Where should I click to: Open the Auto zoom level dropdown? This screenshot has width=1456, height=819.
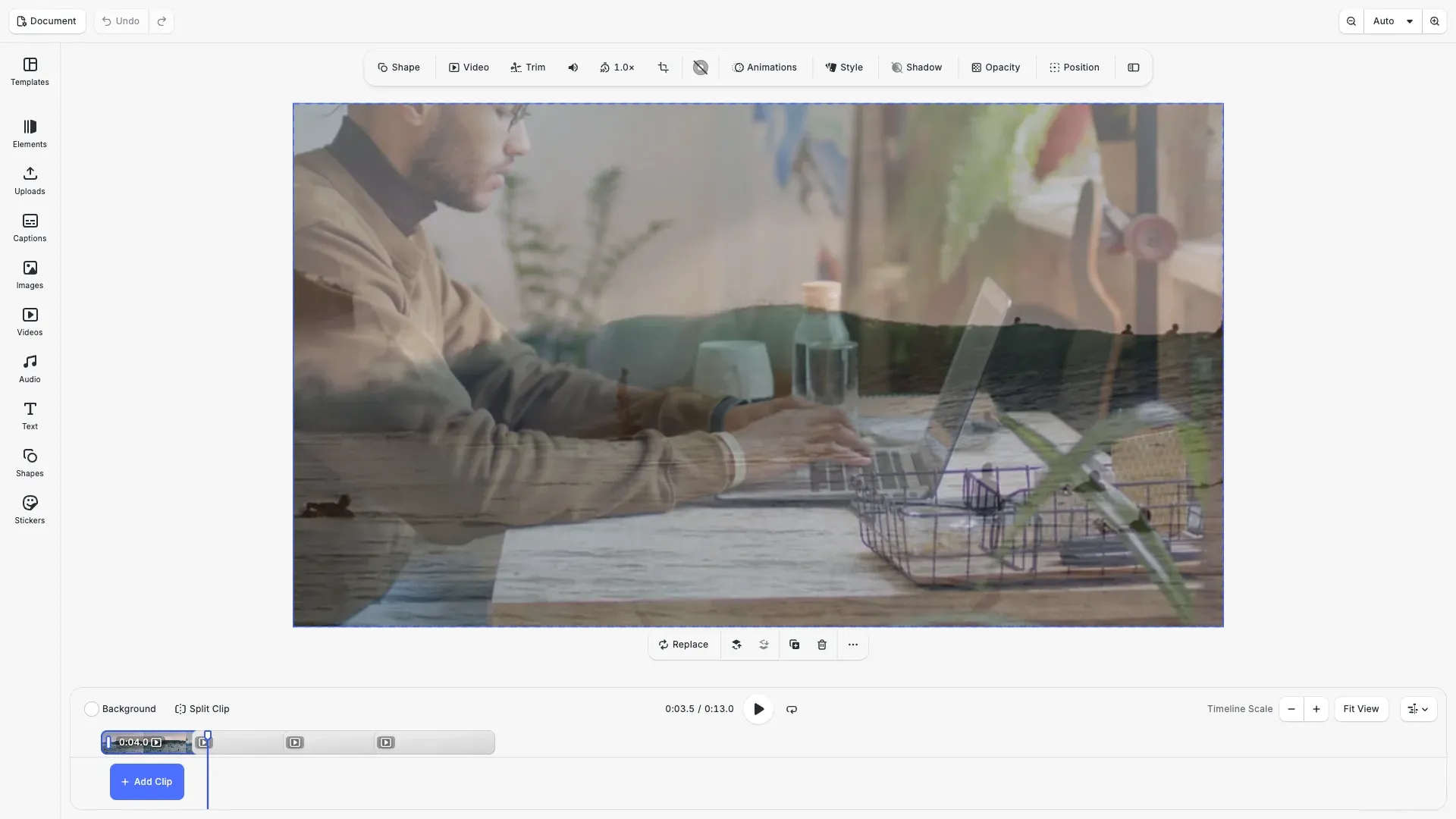tap(1393, 21)
